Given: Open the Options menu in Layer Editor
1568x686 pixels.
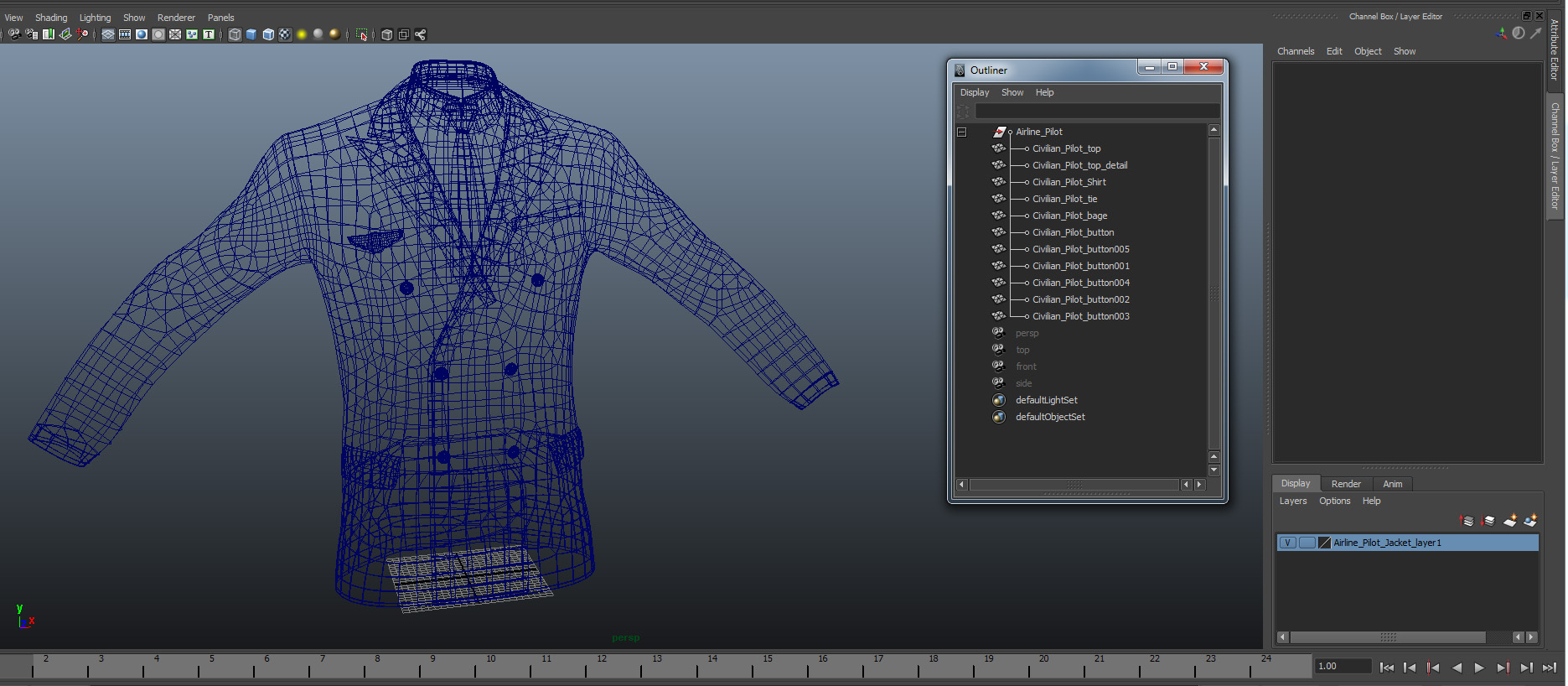Looking at the screenshot, I should (x=1334, y=501).
